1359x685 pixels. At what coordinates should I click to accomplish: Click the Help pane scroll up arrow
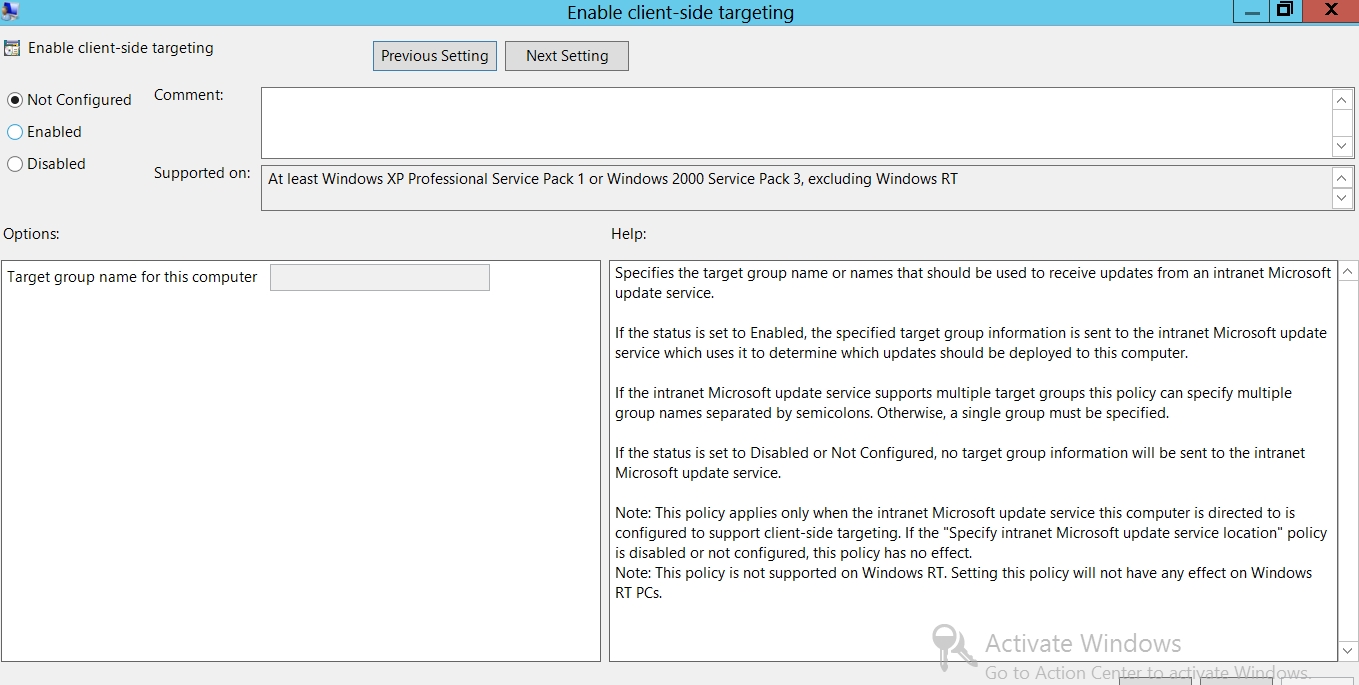click(1348, 272)
